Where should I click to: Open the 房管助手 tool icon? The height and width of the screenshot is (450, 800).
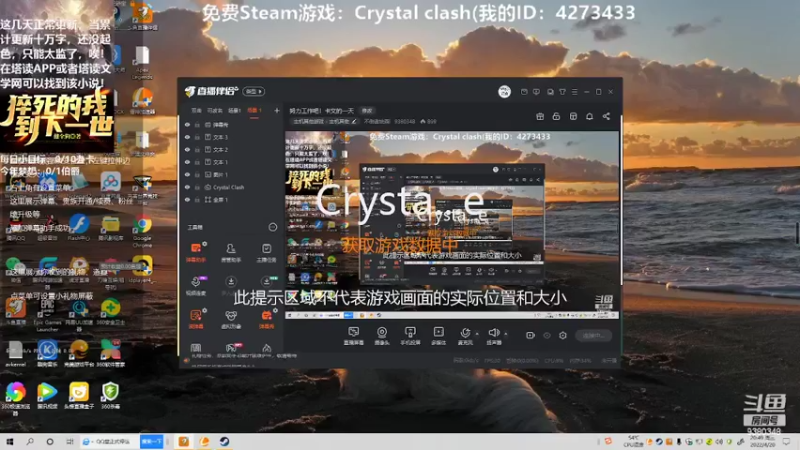(x=231, y=252)
